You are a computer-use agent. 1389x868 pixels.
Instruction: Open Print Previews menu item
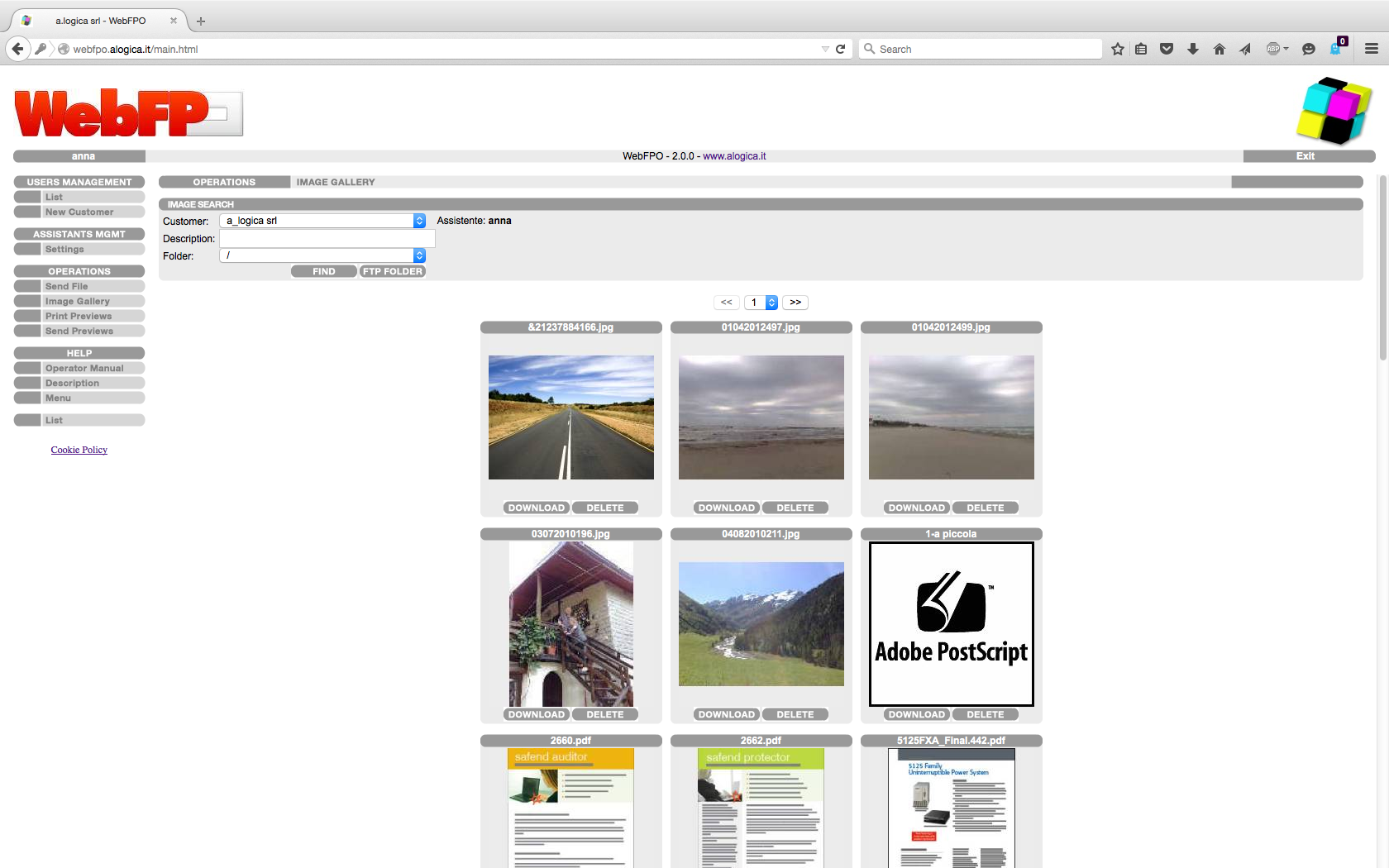[x=79, y=316]
